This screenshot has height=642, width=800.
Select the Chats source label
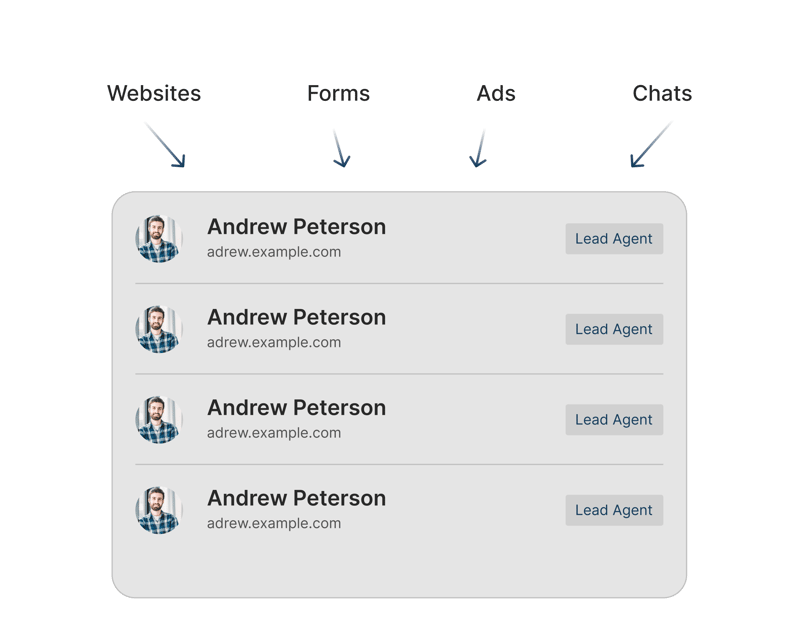click(662, 94)
